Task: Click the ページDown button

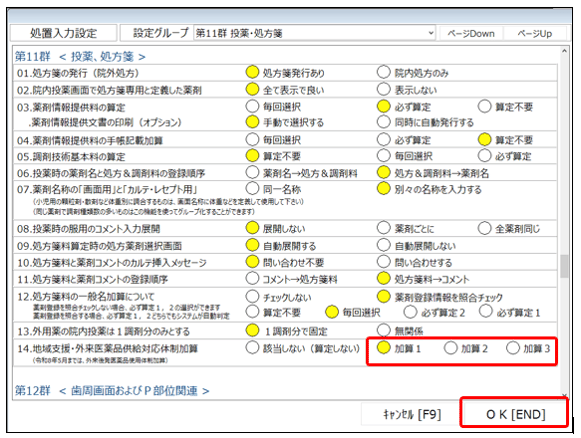Action: [471, 33]
